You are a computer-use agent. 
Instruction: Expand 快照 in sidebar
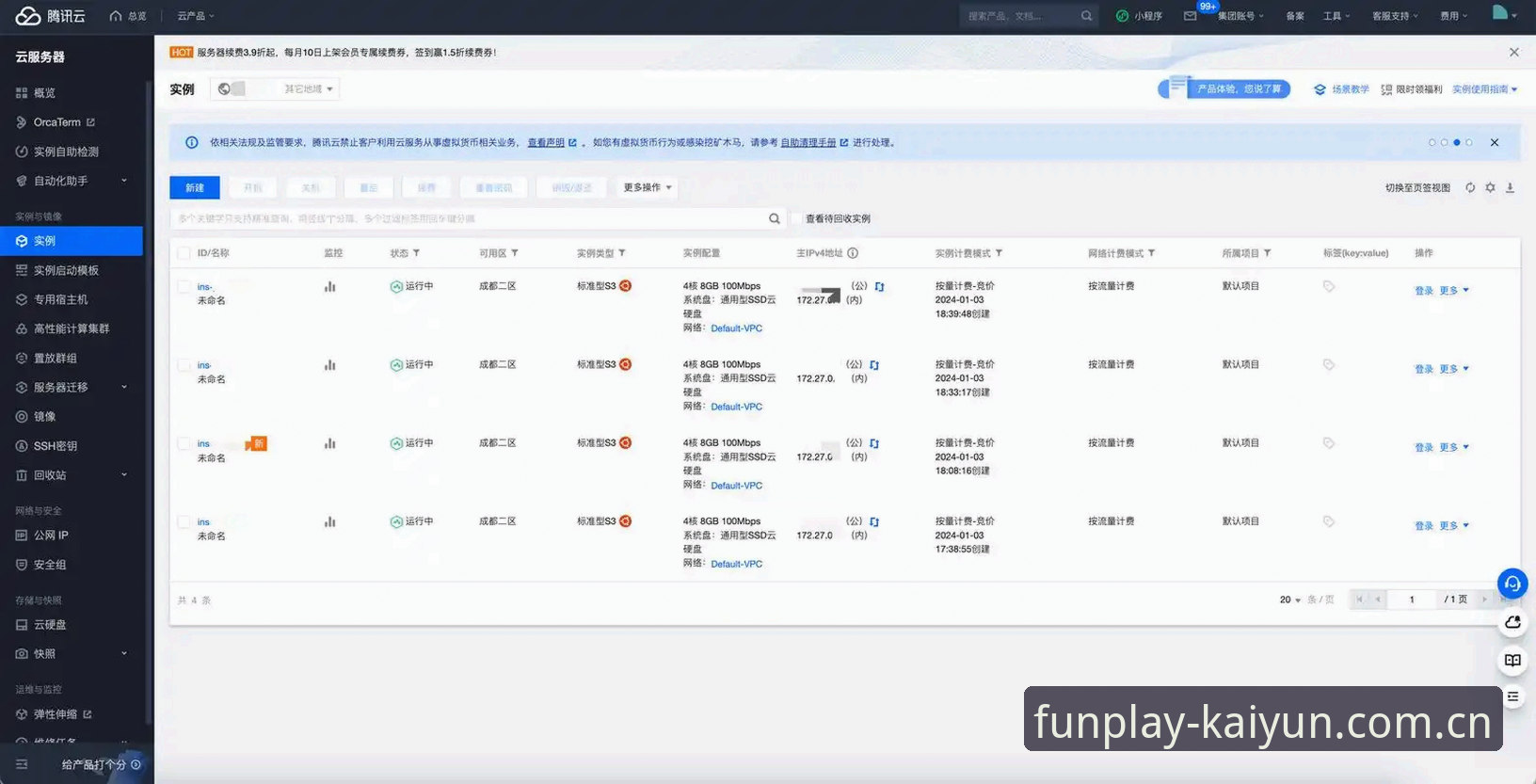point(124,653)
